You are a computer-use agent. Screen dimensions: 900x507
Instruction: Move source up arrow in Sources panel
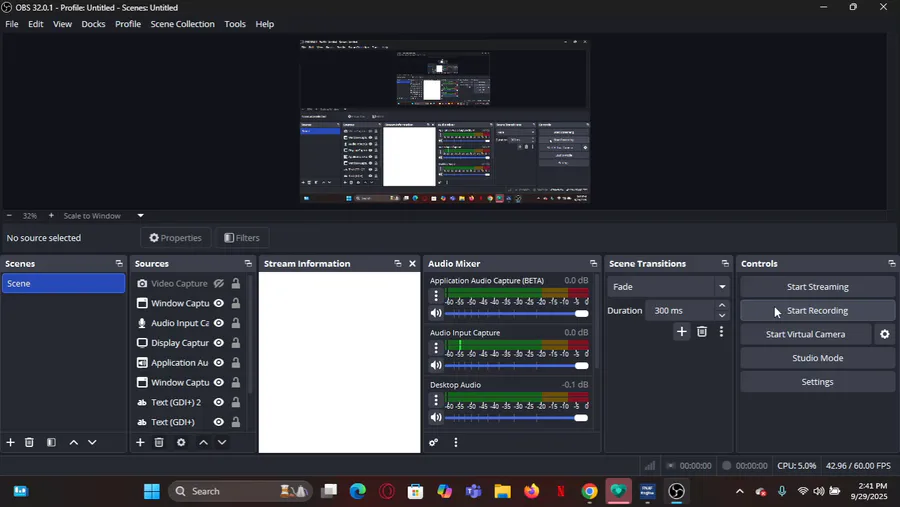203,442
